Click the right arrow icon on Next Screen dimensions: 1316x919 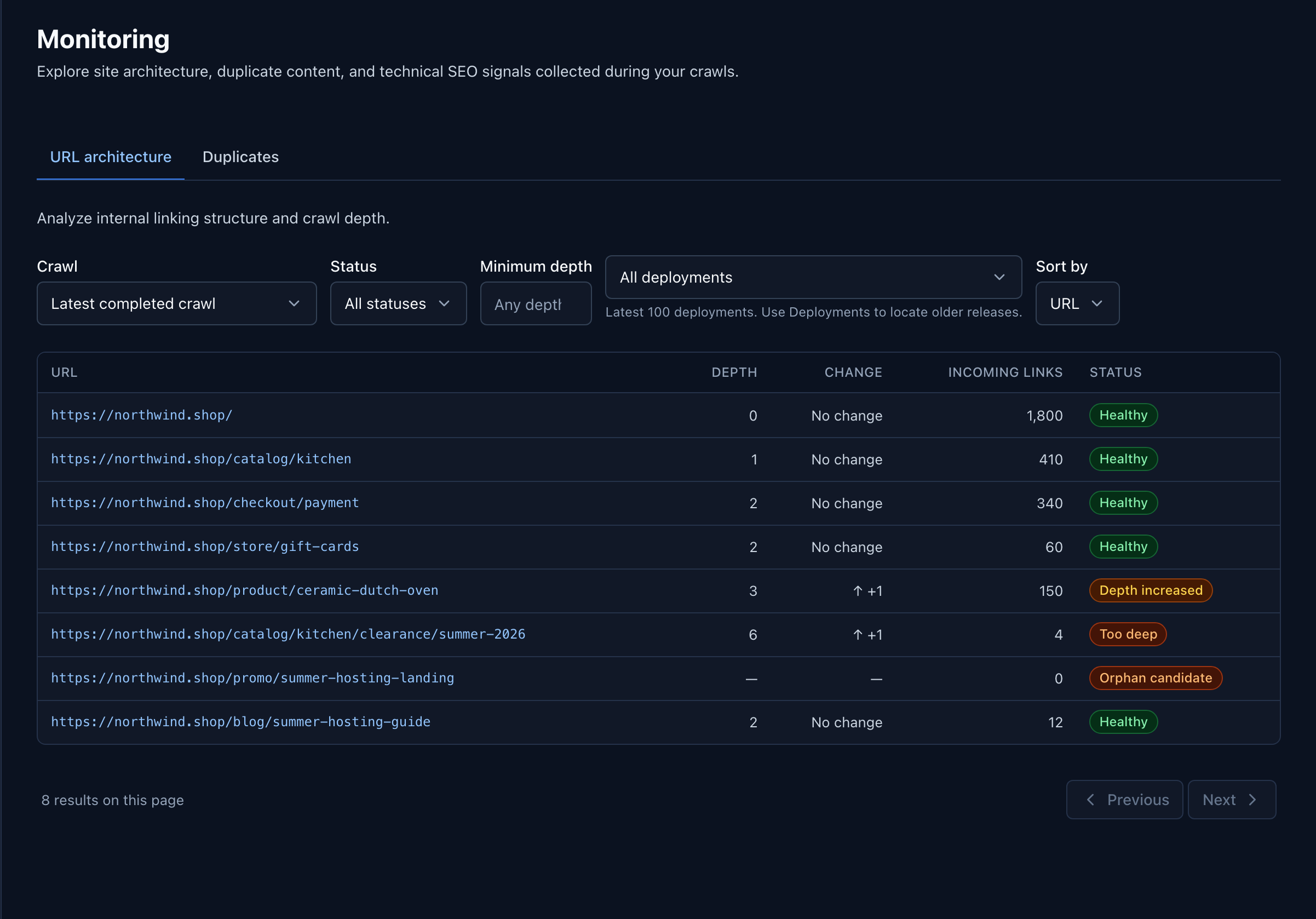click(x=1252, y=799)
